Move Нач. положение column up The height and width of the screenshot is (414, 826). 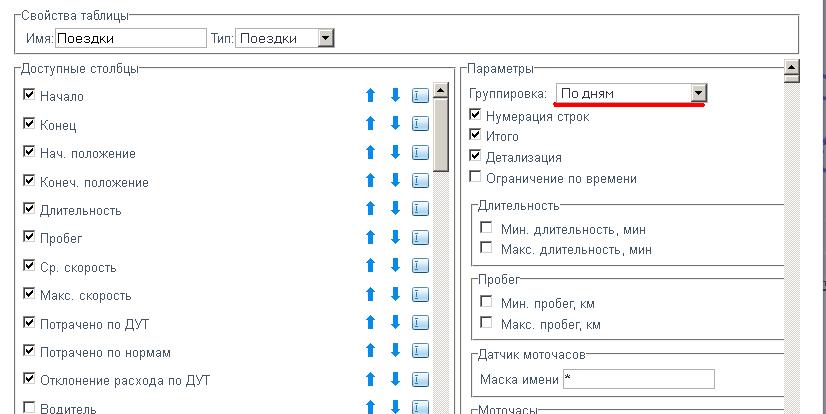click(370, 152)
